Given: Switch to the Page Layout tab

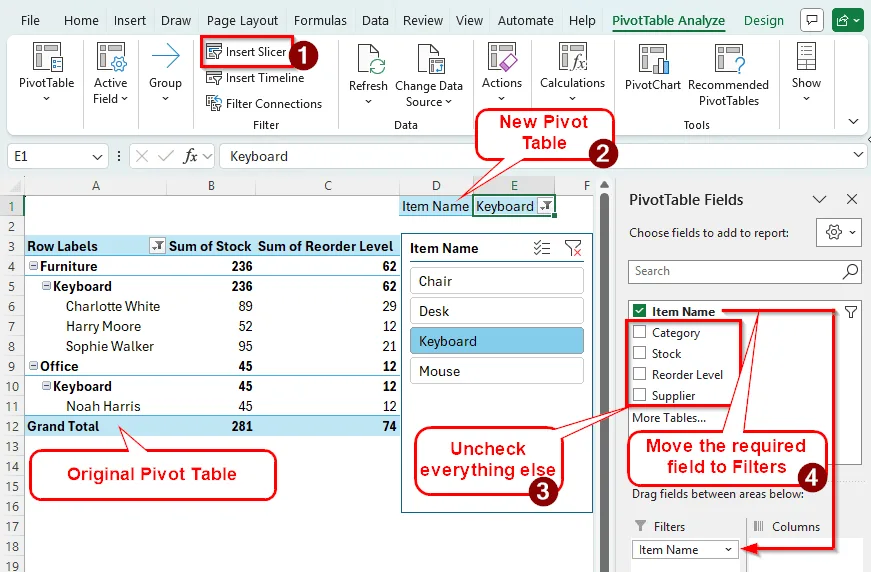Looking at the screenshot, I should click(242, 21).
